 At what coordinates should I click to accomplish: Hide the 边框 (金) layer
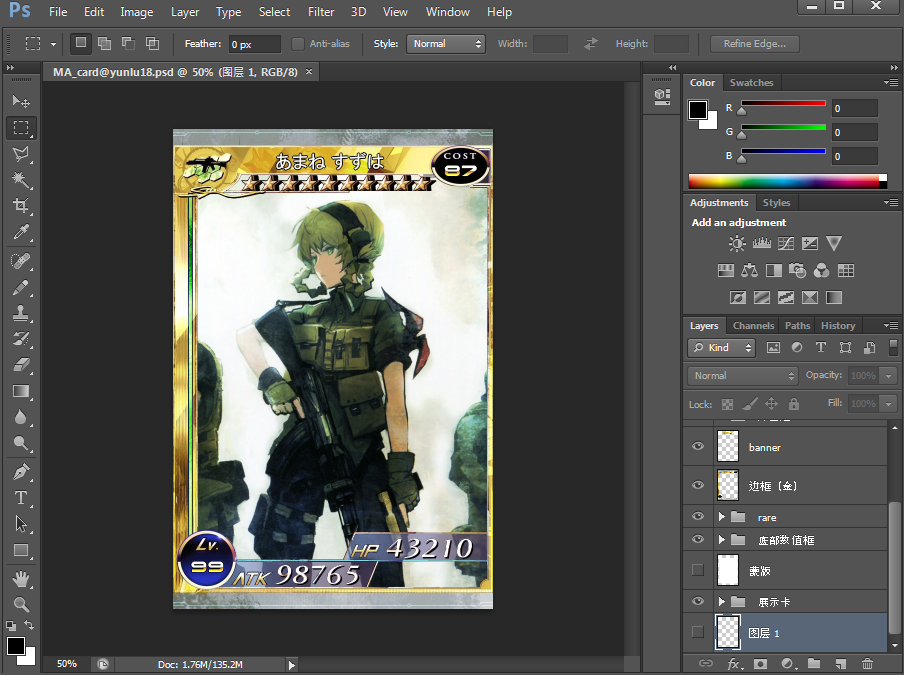[x=698, y=485]
